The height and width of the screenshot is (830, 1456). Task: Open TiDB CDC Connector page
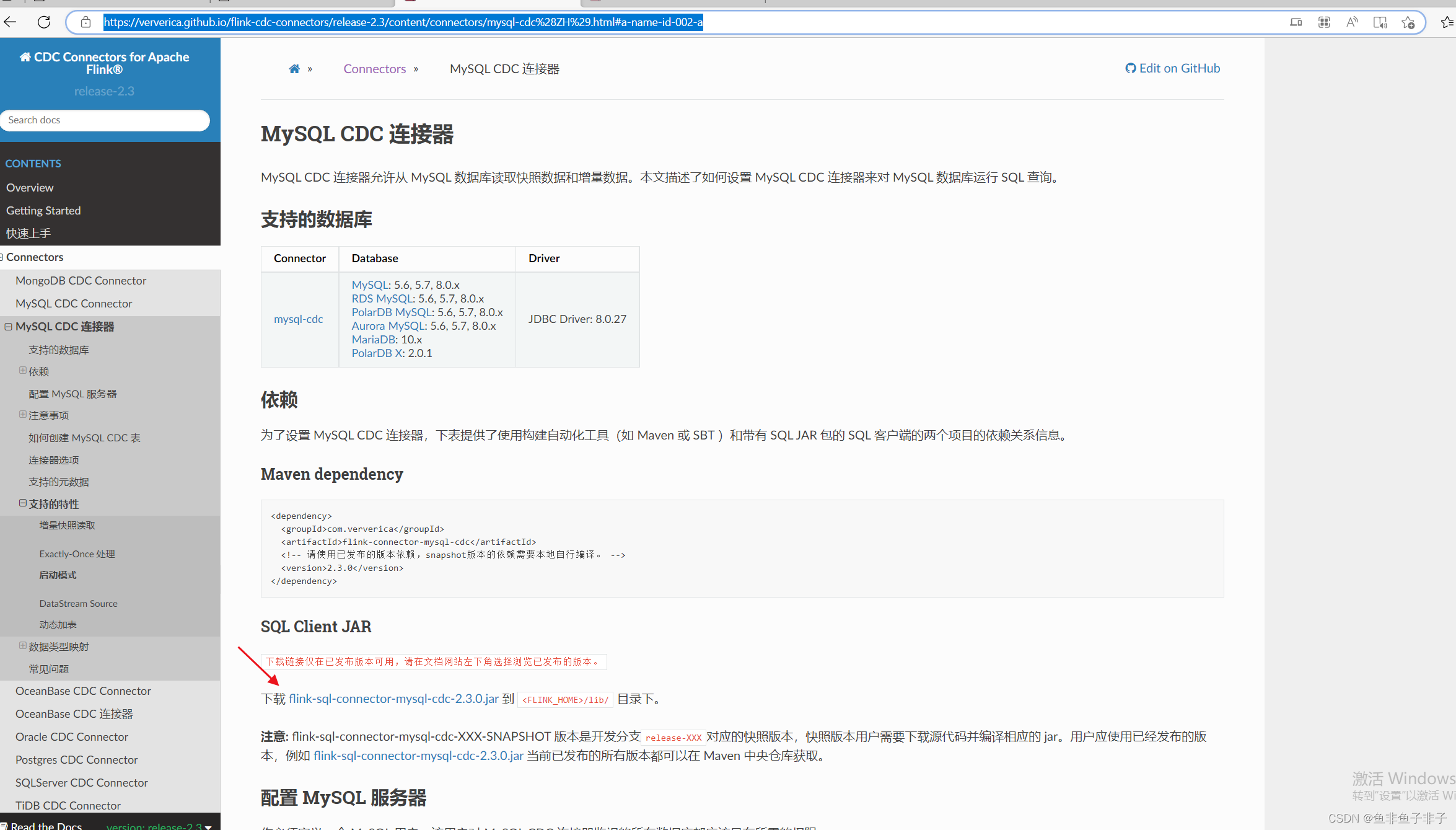[x=68, y=805]
